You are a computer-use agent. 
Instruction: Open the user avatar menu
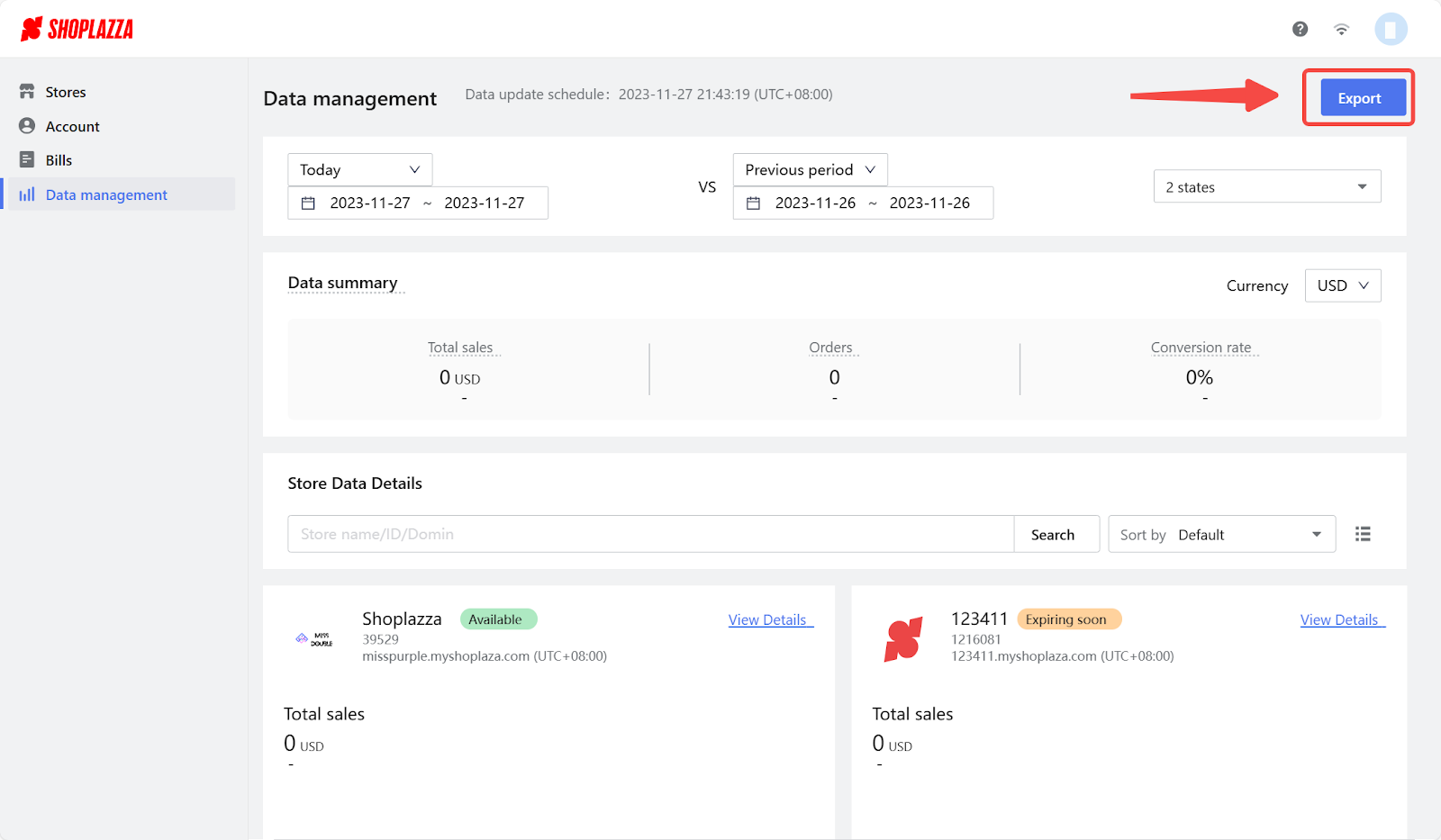1391,29
